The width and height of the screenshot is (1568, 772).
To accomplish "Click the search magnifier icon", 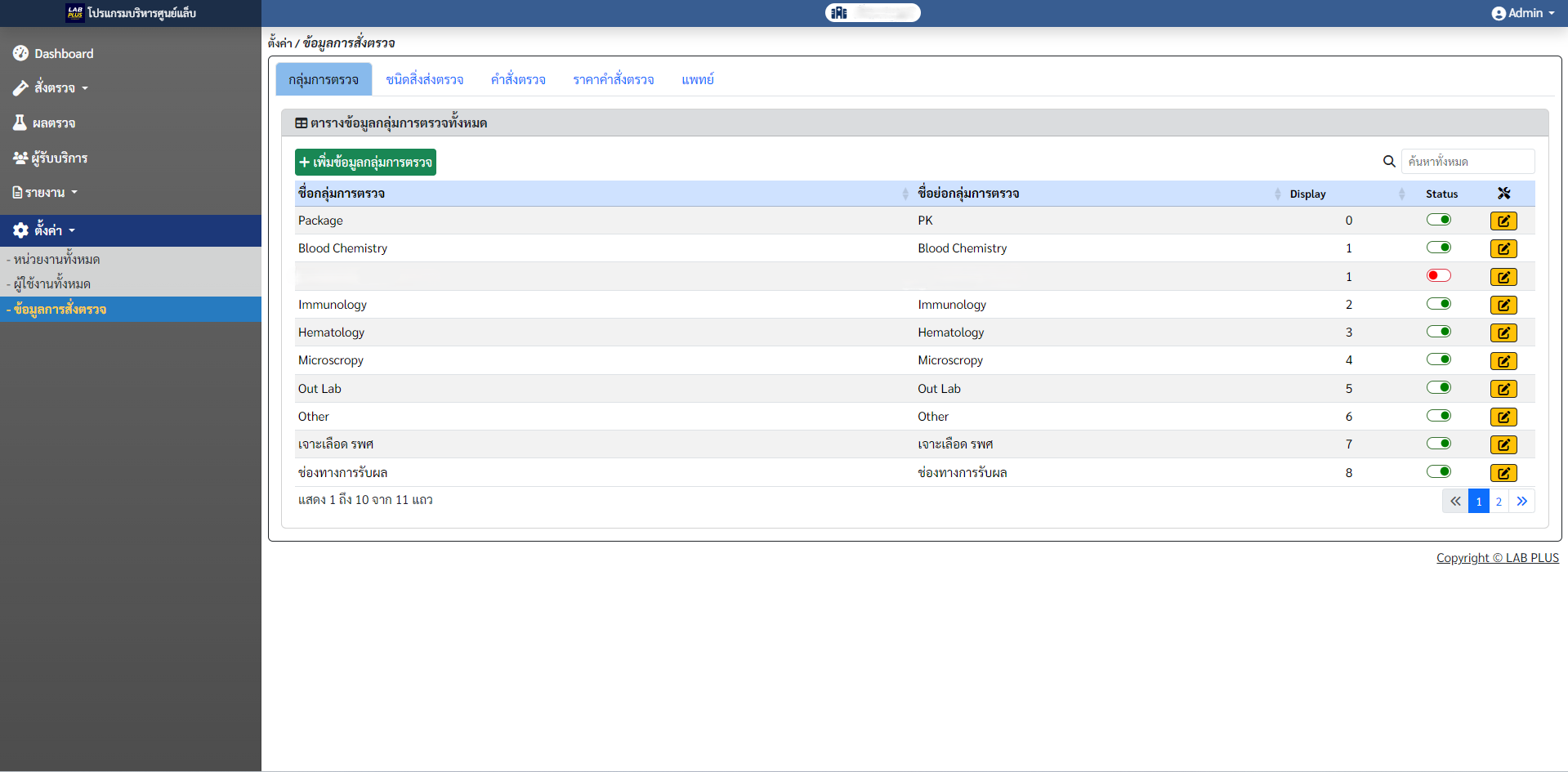I will pyautogui.click(x=1388, y=162).
